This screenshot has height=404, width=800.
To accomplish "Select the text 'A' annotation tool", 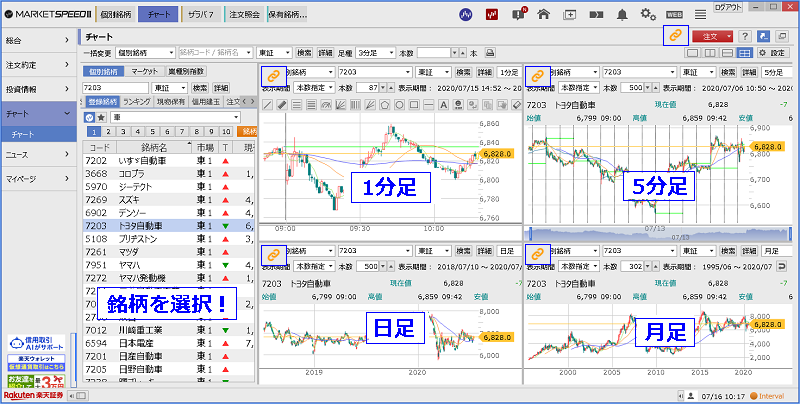I will [443, 105].
